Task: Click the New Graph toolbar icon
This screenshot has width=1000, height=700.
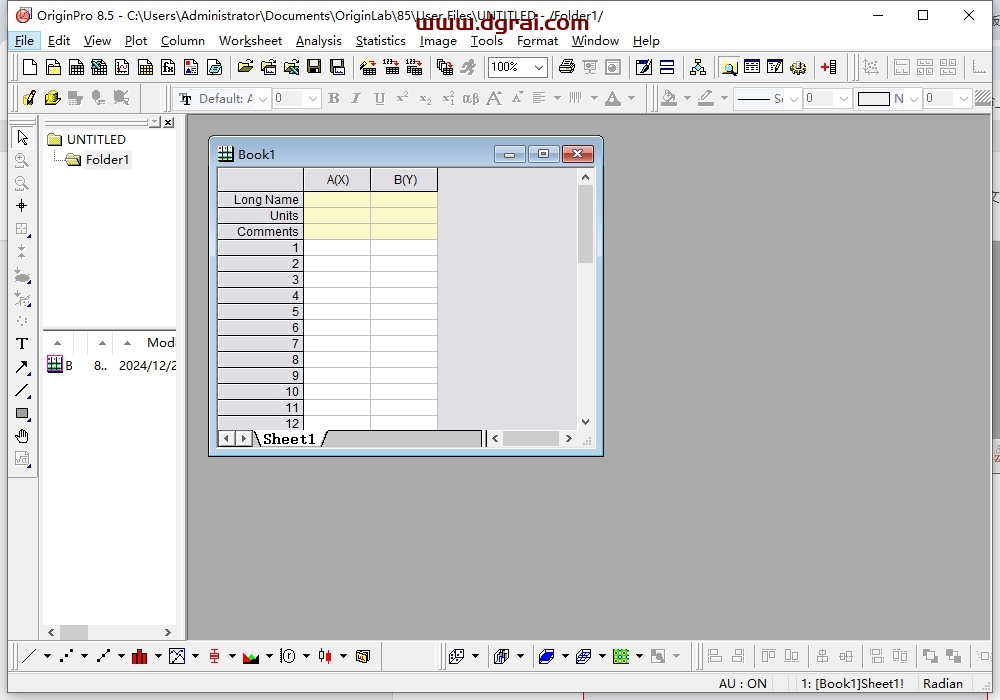Action: click(122, 67)
